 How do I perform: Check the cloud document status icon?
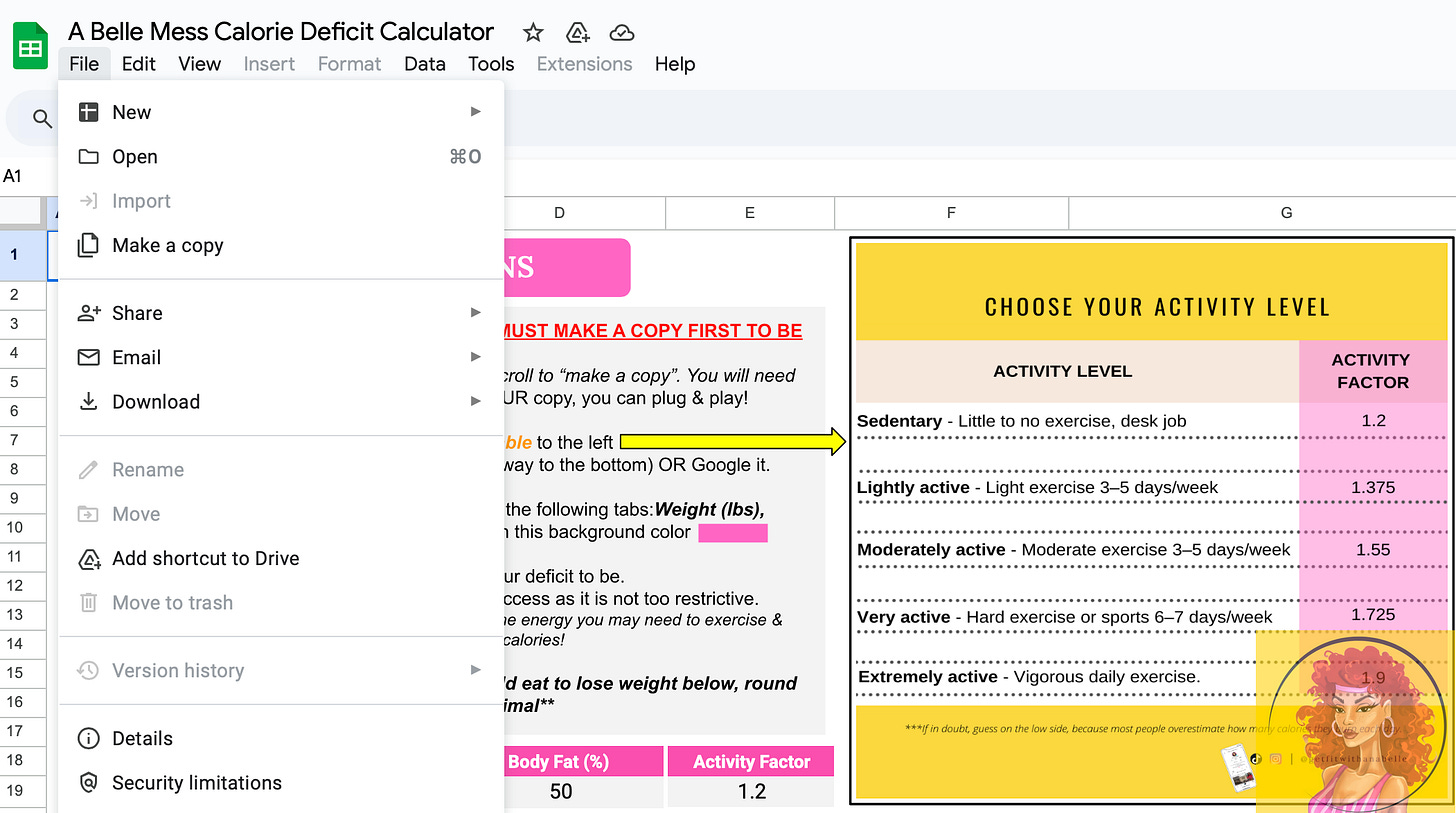(x=622, y=32)
